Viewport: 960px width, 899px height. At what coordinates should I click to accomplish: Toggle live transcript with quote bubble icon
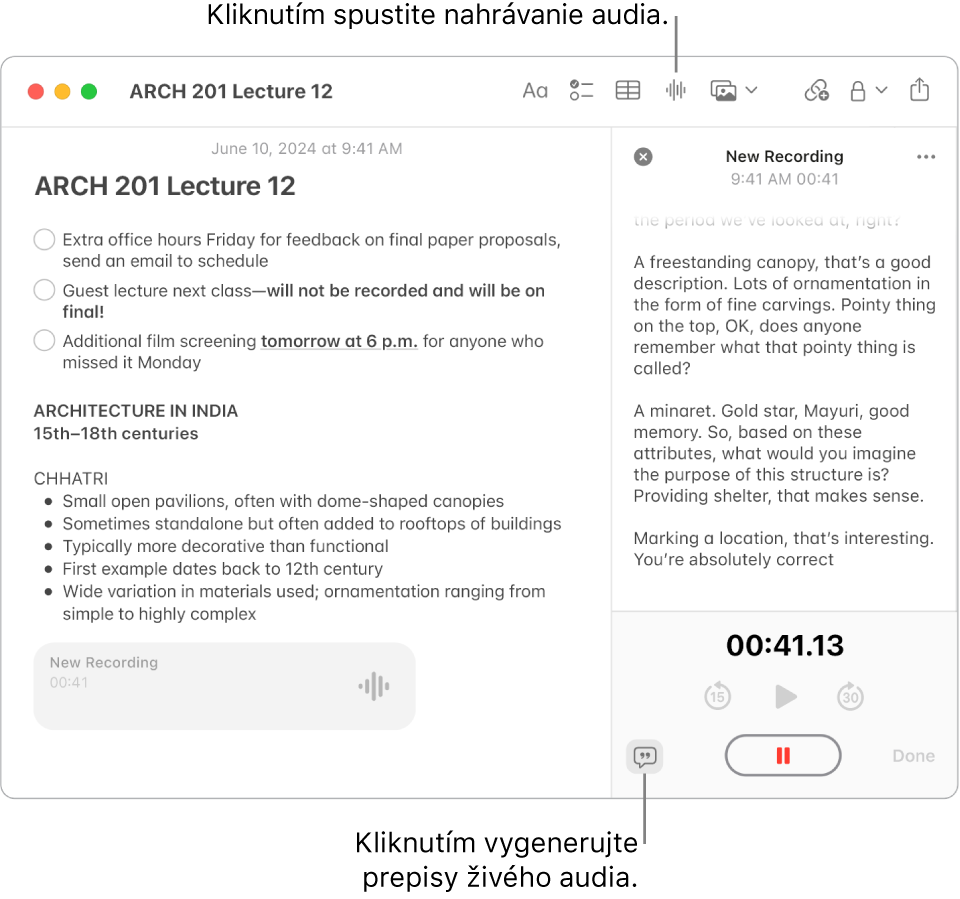point(645,756)
